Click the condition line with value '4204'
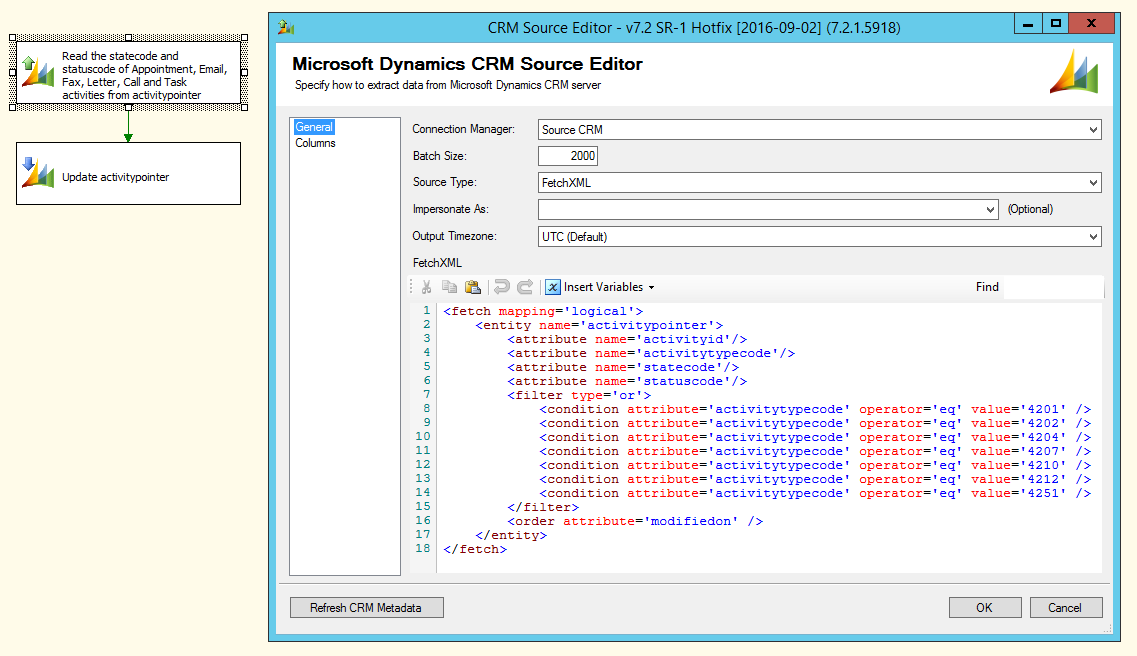 815,437
